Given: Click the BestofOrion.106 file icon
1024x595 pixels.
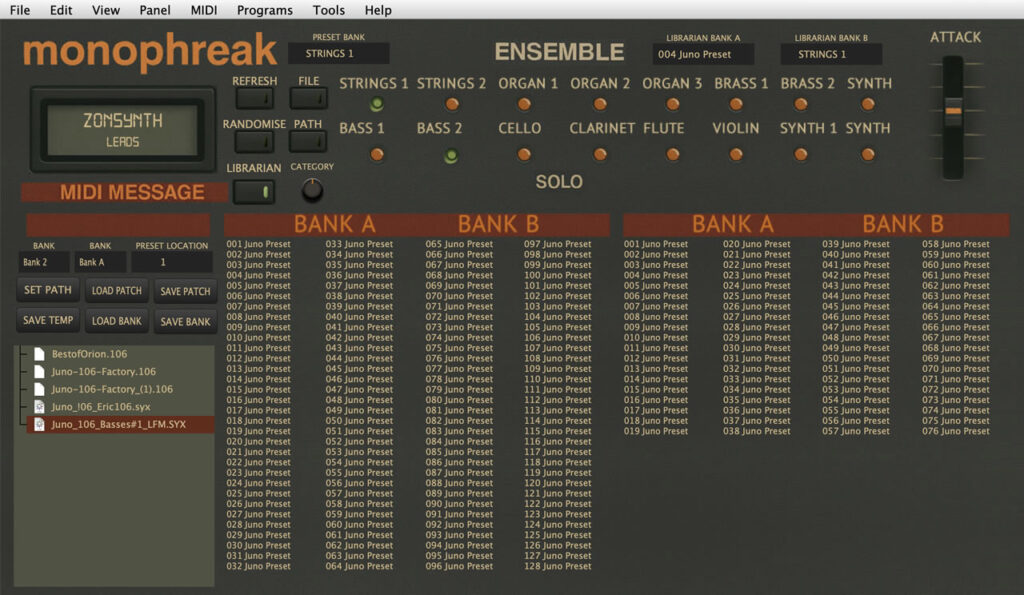Looking at the screenshot, I should tap(39, 354).
